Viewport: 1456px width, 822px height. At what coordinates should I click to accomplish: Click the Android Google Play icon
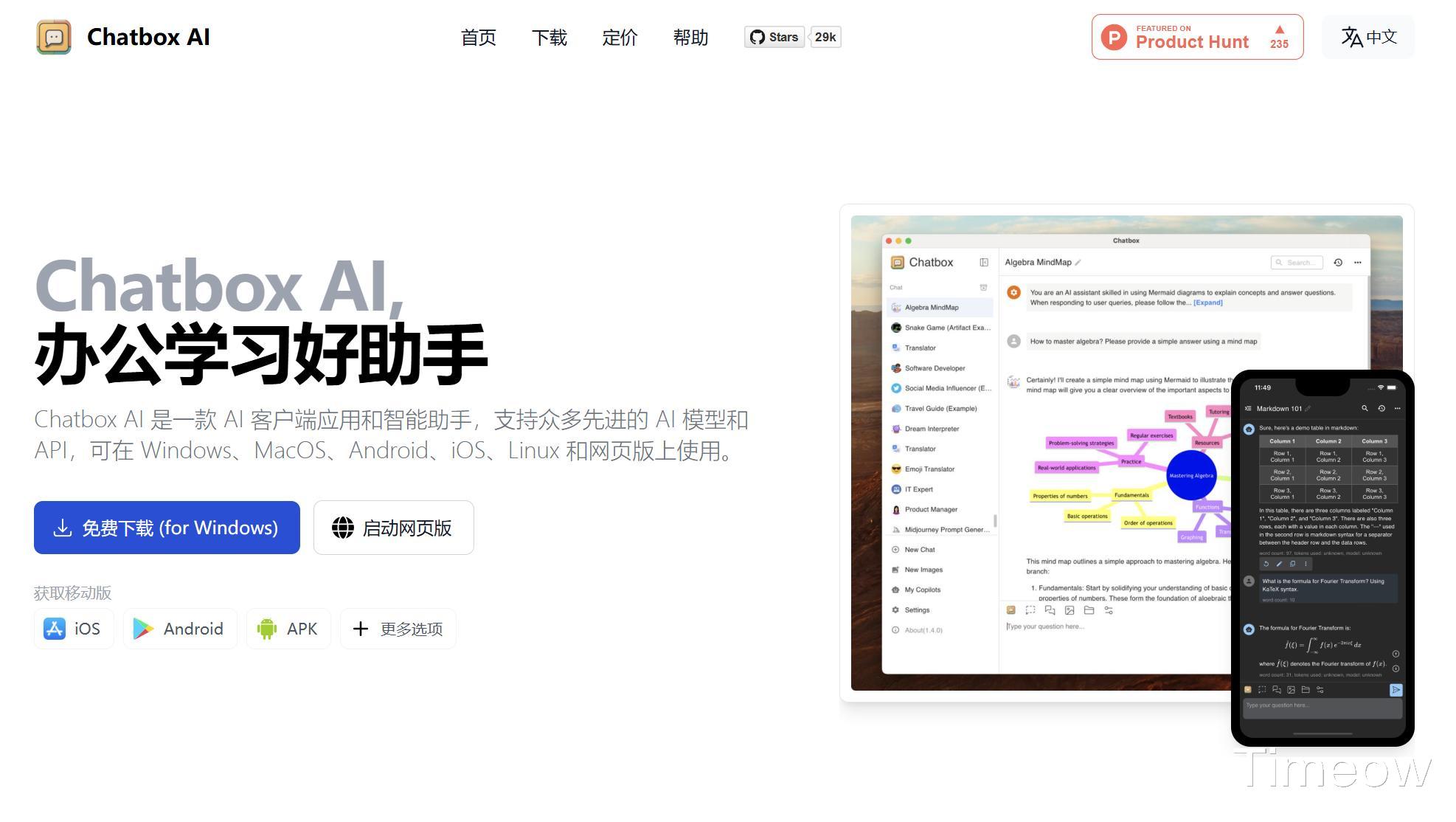[x=143, y=629]
